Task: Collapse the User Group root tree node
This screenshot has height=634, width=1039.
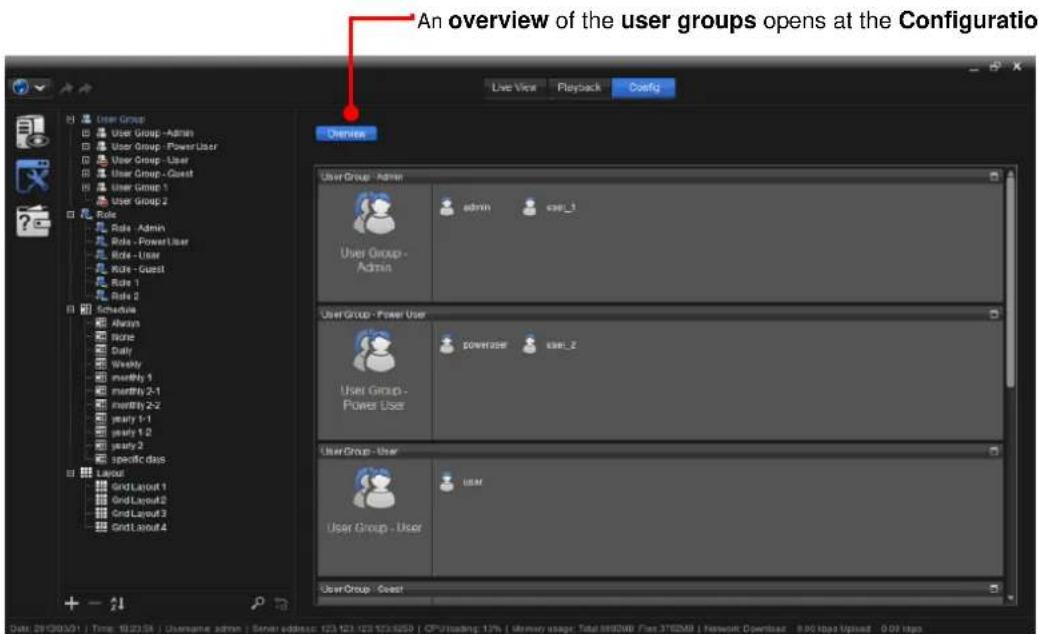Action: click(70, 119)
